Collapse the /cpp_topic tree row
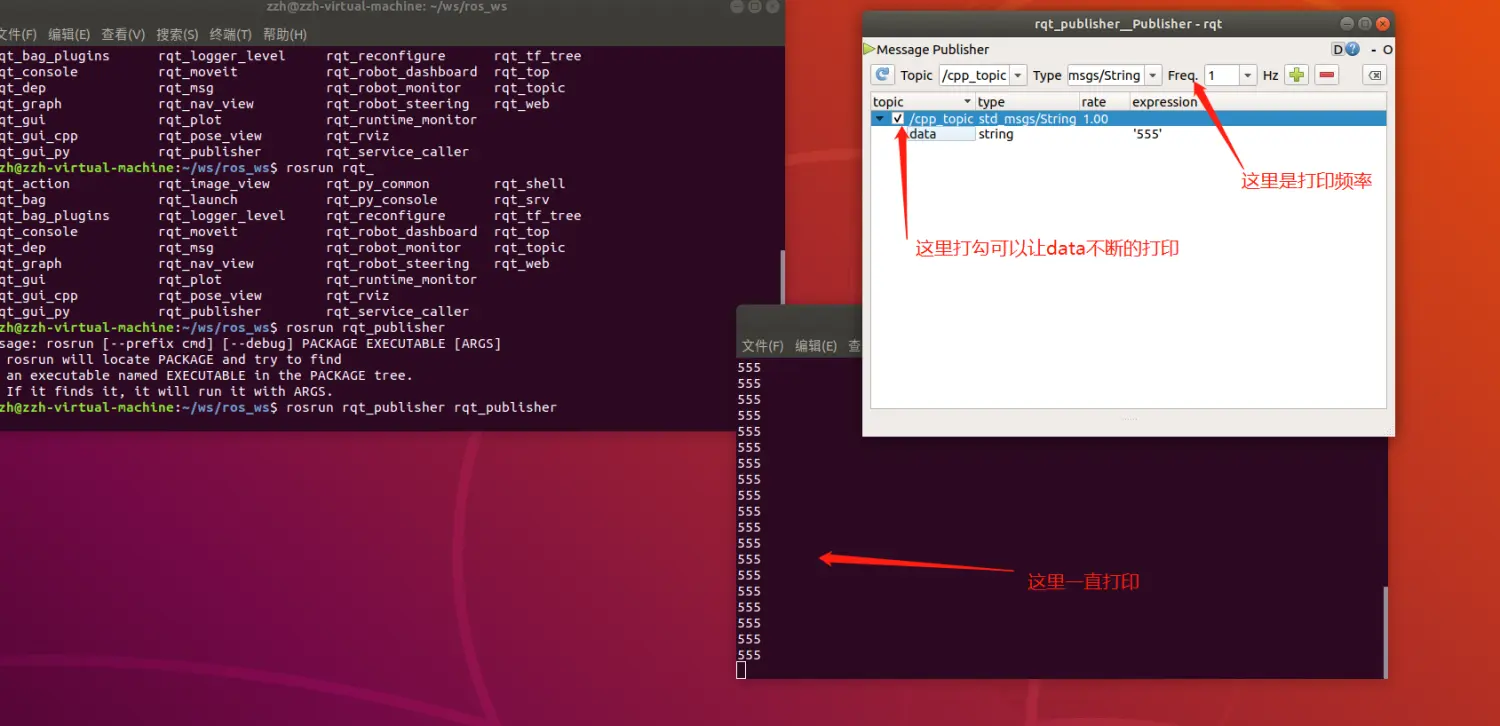 [x=879, y=118]
